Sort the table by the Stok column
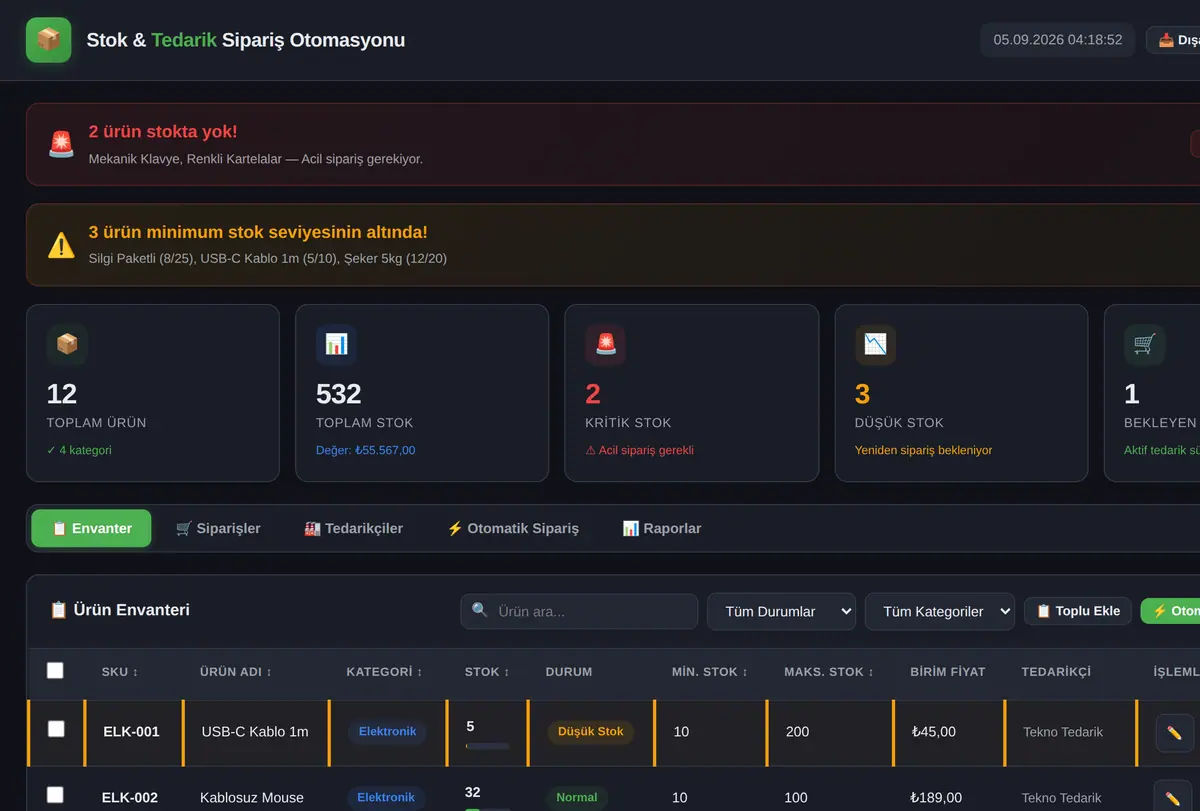This screenshot has width=1200, height=811. [487, 672]
